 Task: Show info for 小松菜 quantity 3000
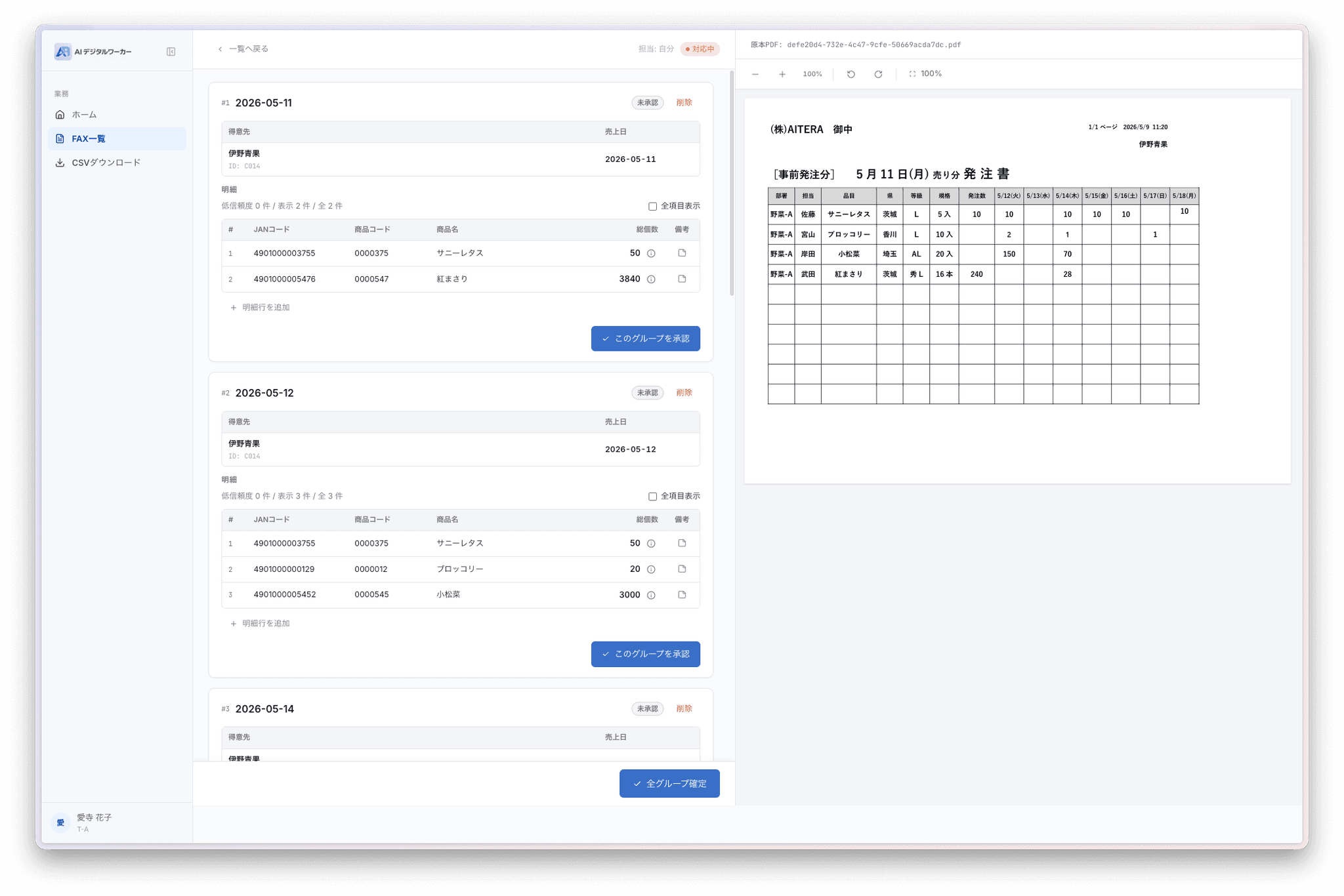point(651,596)
